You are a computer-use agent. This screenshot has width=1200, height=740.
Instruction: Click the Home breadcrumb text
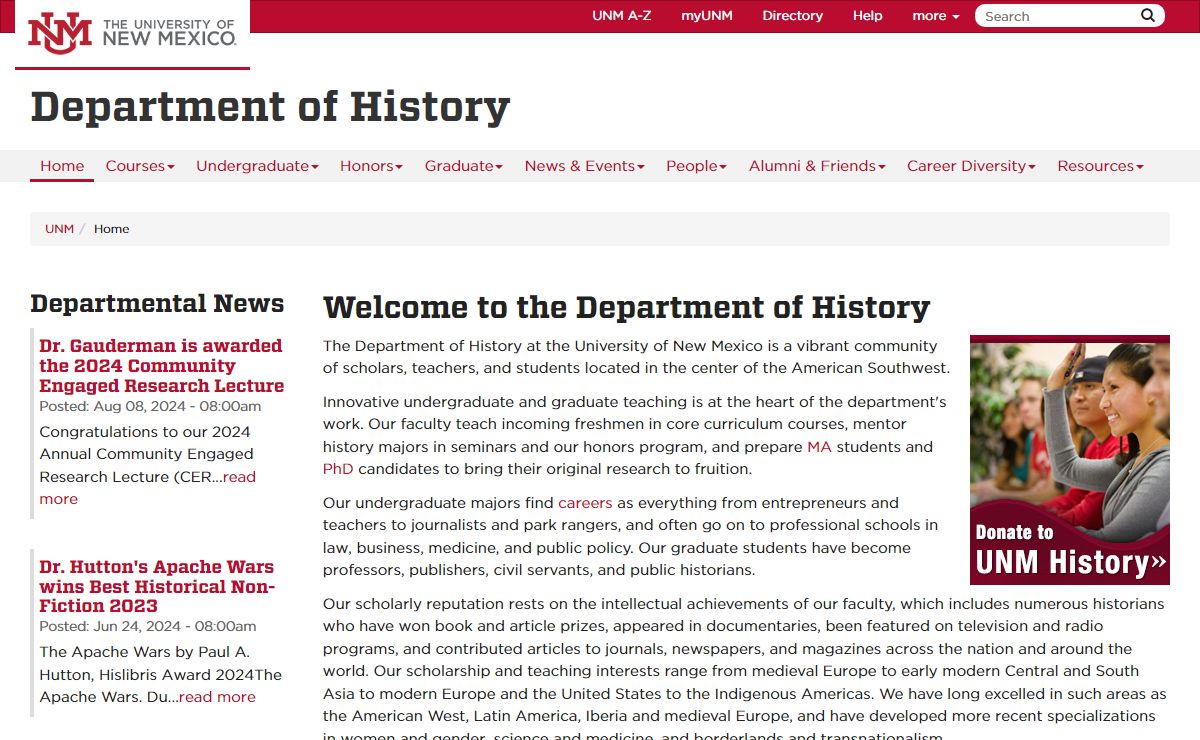[x=111, y=229]
